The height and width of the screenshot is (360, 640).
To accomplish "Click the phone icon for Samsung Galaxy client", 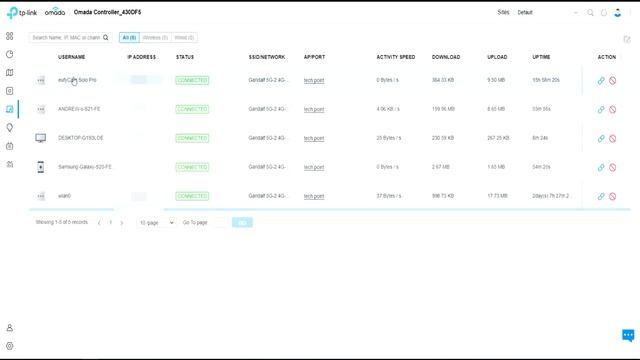I will (x=40, y=167).
